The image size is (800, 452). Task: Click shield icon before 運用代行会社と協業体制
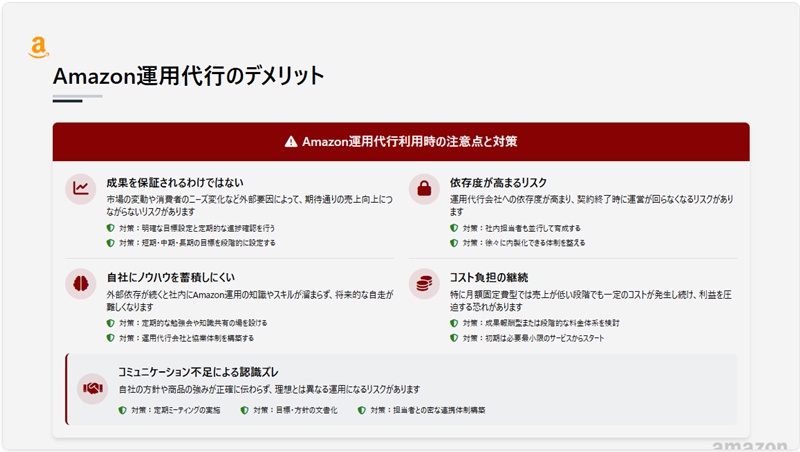(110, 338)
